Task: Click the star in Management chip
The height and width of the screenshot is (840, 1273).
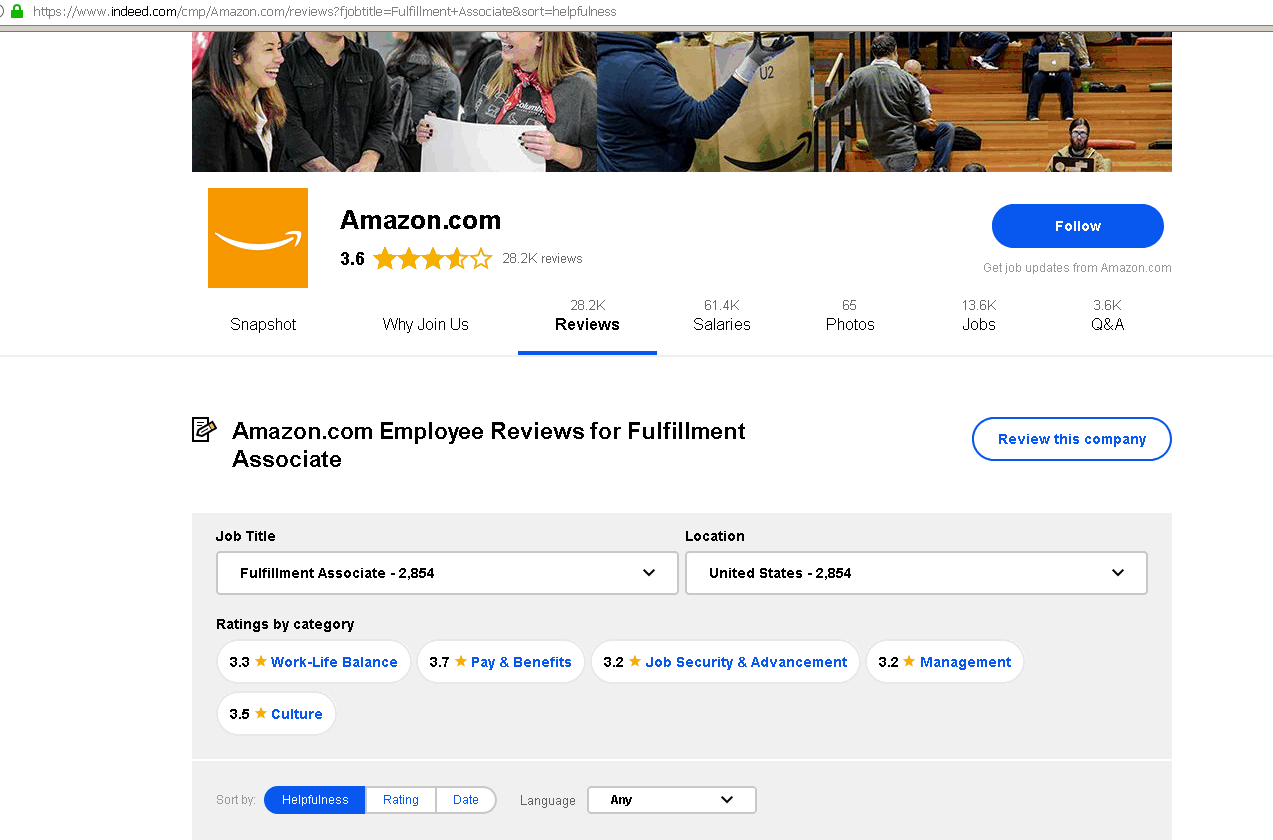Action: (x=909, y=662)
